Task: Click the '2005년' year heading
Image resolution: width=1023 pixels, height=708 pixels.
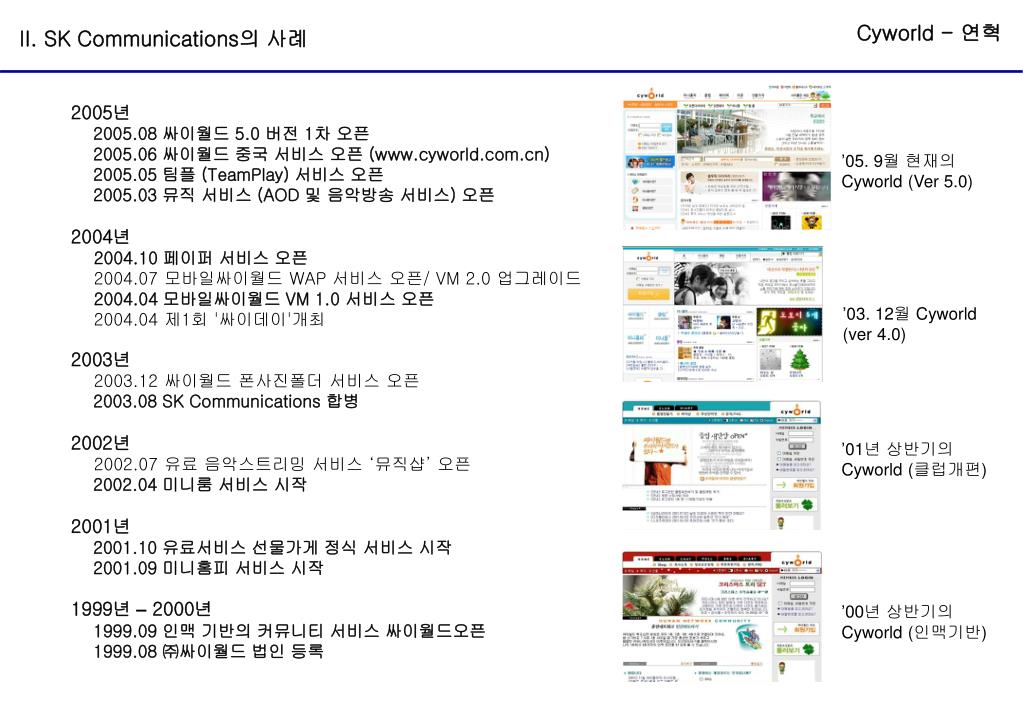Action: [100, 112]
